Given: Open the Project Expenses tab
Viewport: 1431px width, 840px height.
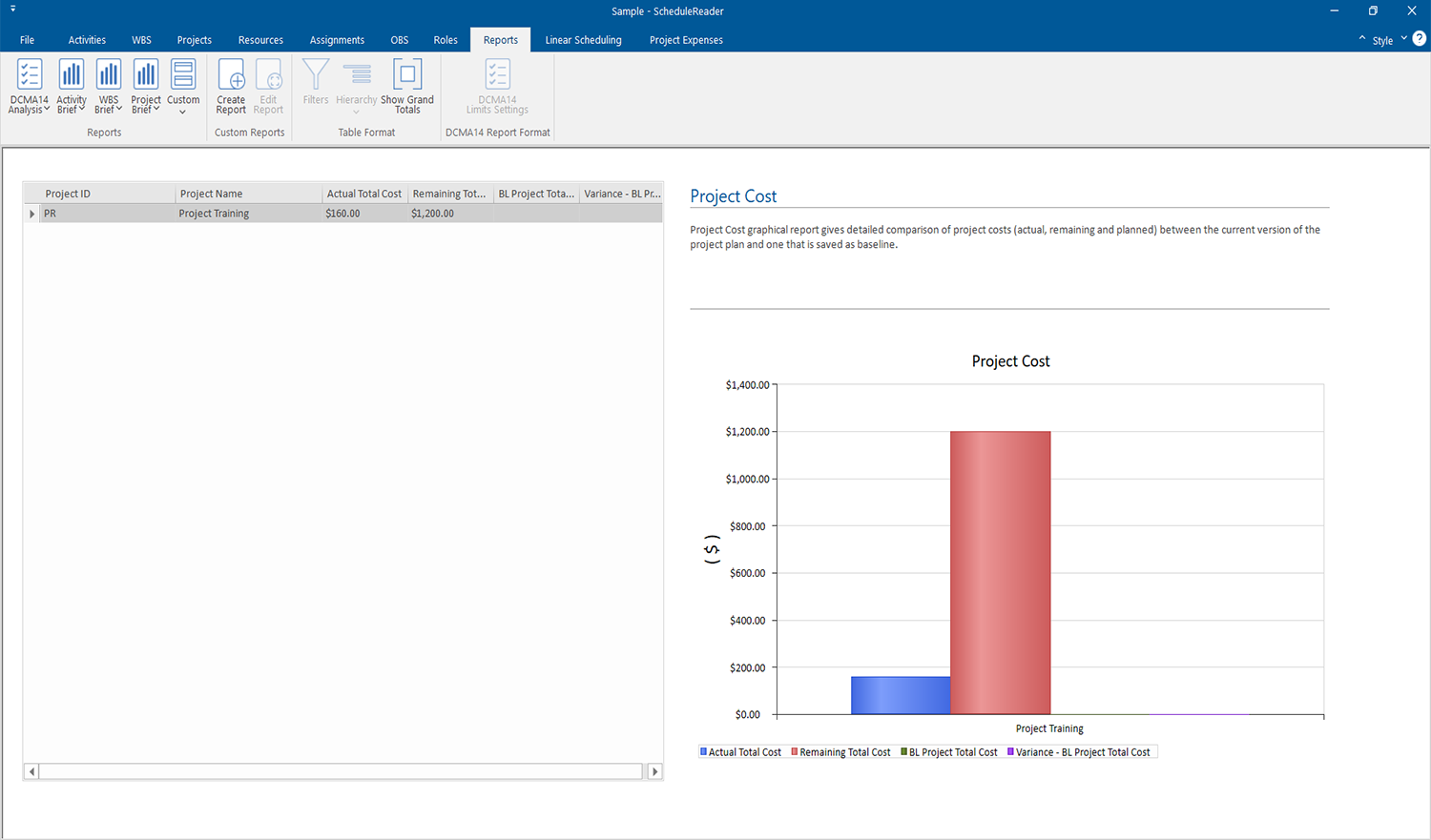Looking at the screenshot, I should (686, 40).
